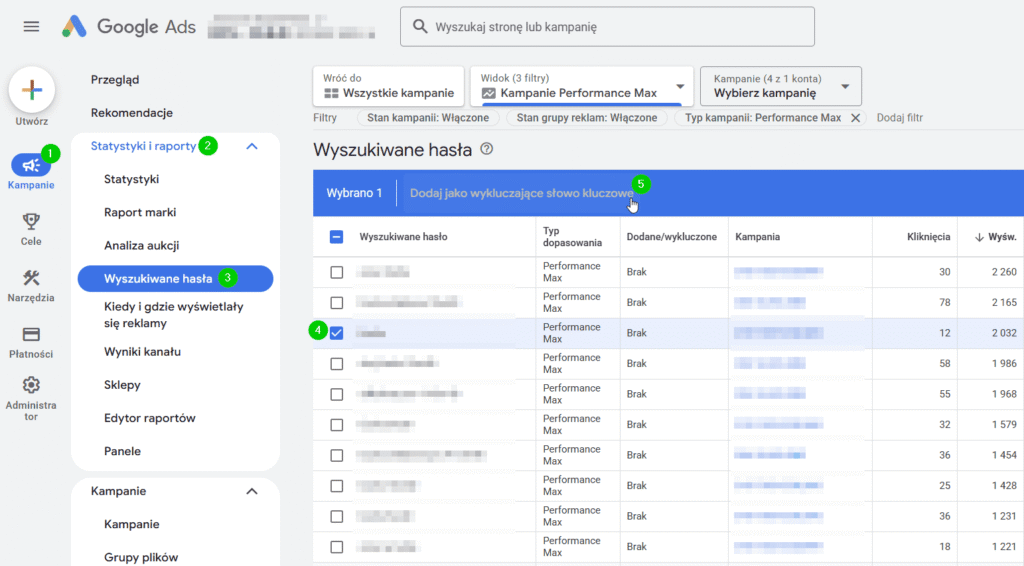Image resolution: width=1024 pixels, height=566 pixels.
Task: Check the row with 1 454 impressions
Action: (x=336, y=455)
